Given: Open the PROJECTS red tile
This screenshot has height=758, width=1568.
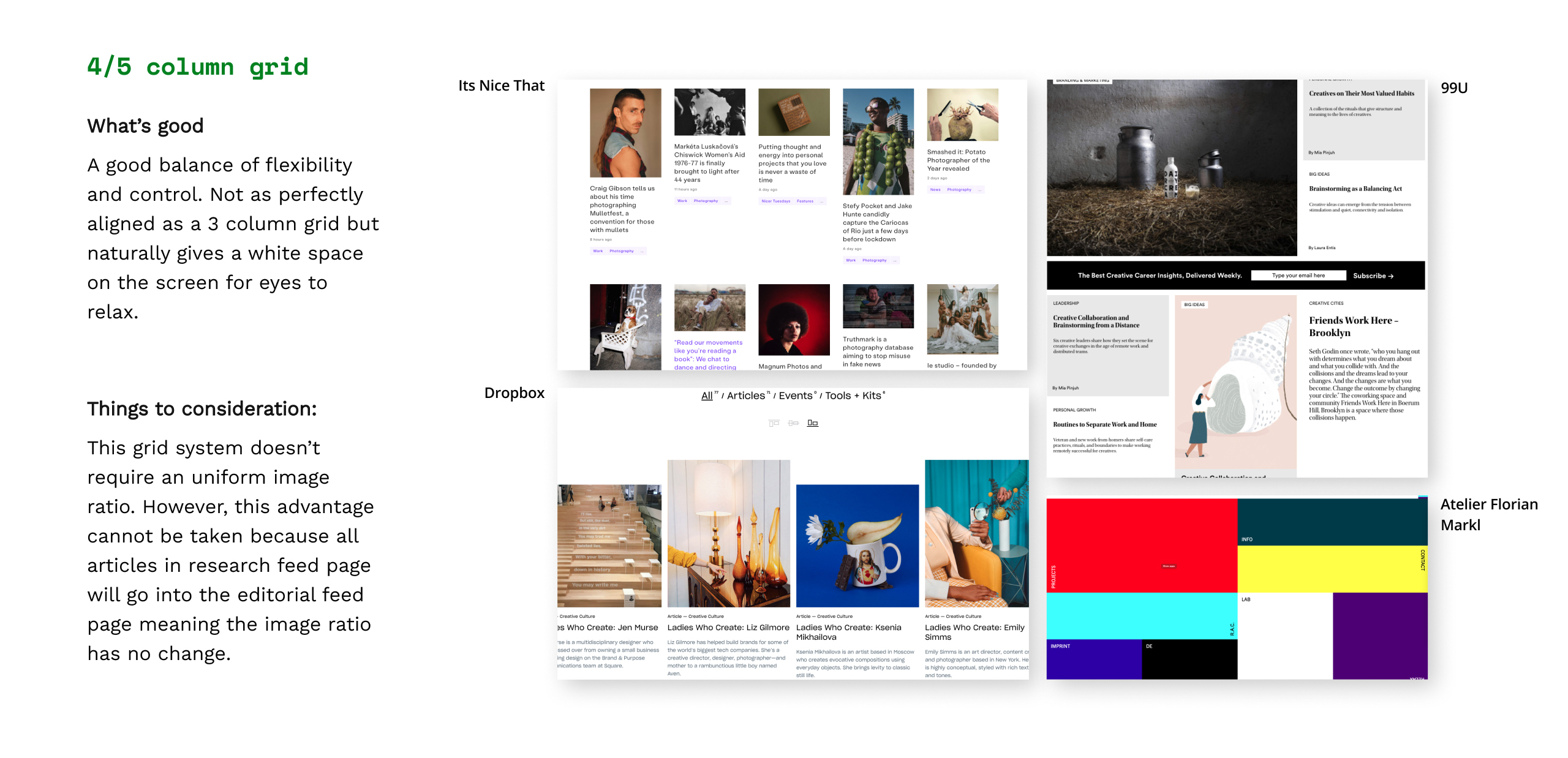Looking at the screenshot, I should pos(1142,546).
